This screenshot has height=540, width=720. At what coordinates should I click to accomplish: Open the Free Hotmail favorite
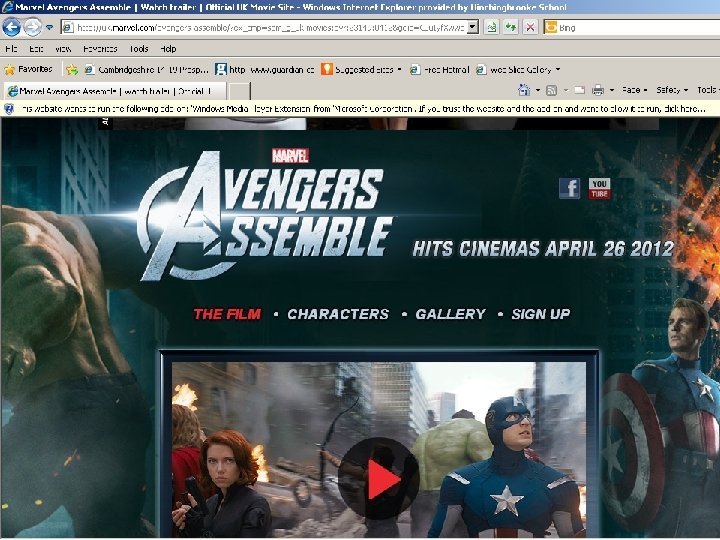coord(439,69)
